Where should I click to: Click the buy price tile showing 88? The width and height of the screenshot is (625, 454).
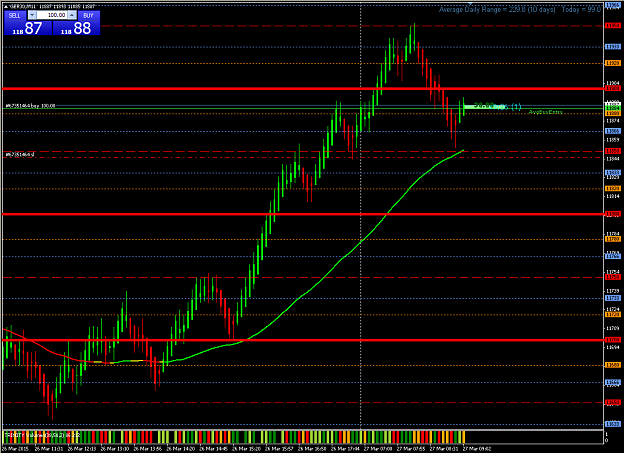tap(77, 28)
